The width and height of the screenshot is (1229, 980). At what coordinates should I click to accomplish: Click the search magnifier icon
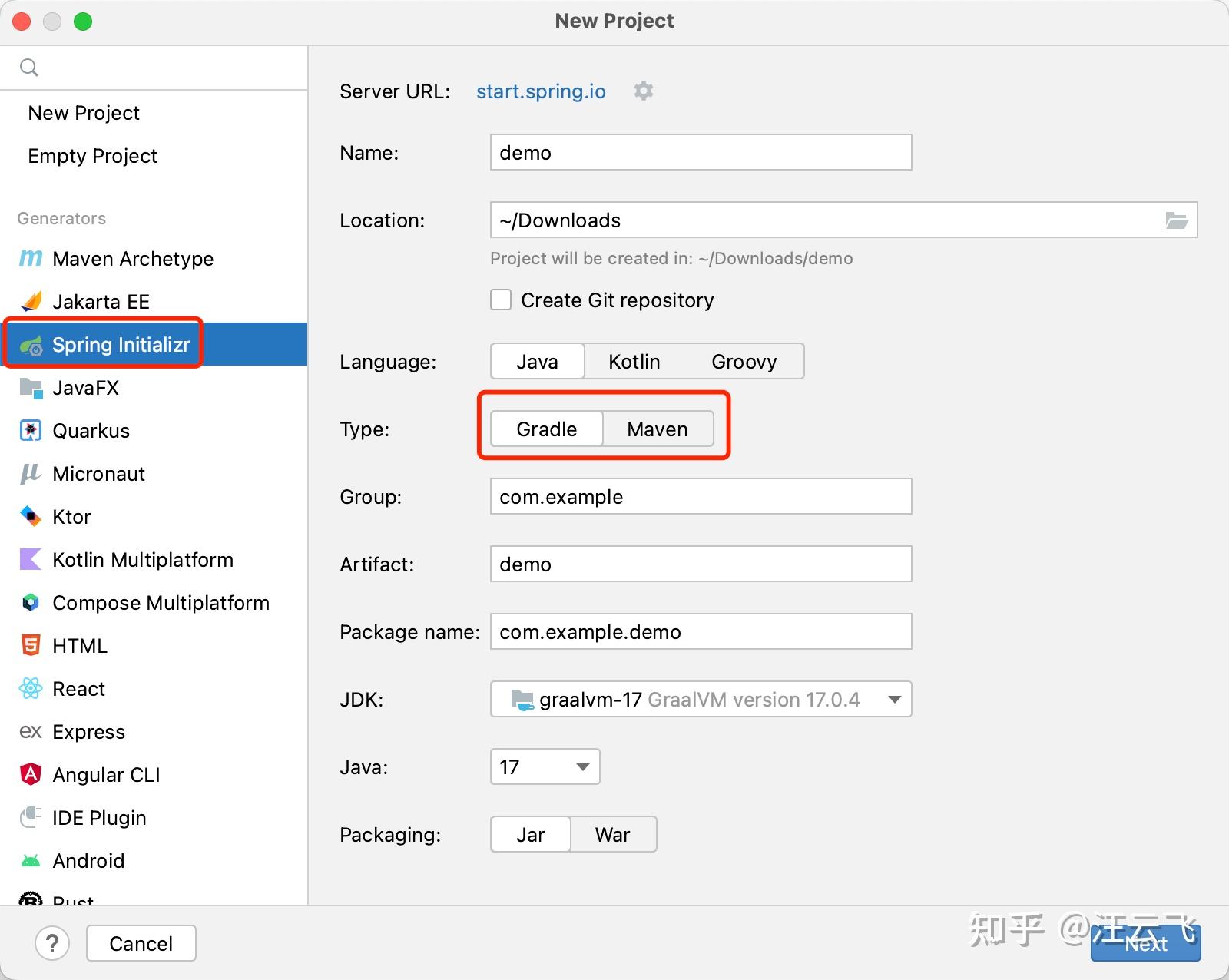pyautogui.click(x=29, y=68)
